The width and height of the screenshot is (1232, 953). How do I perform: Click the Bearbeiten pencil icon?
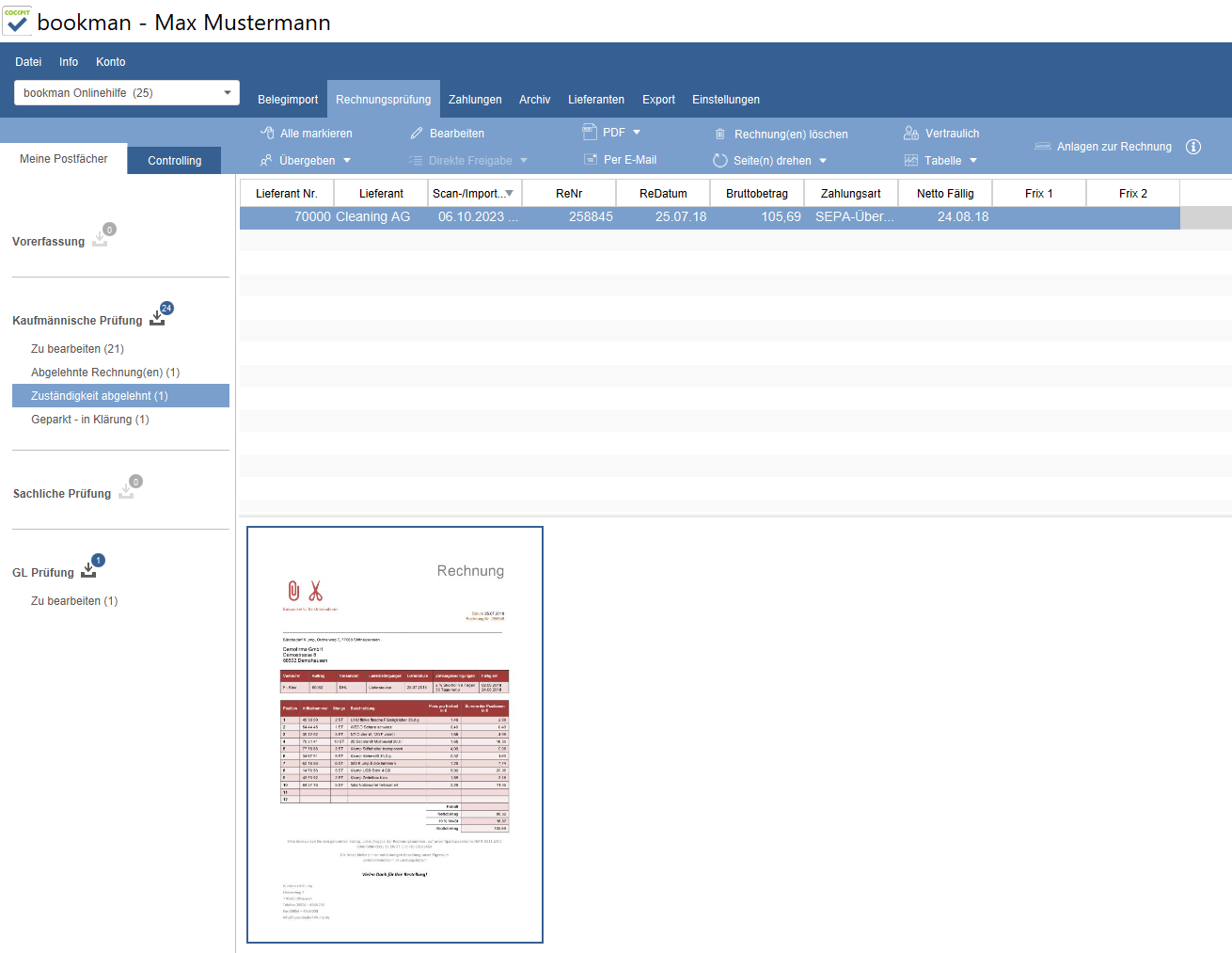pos(417,134)
